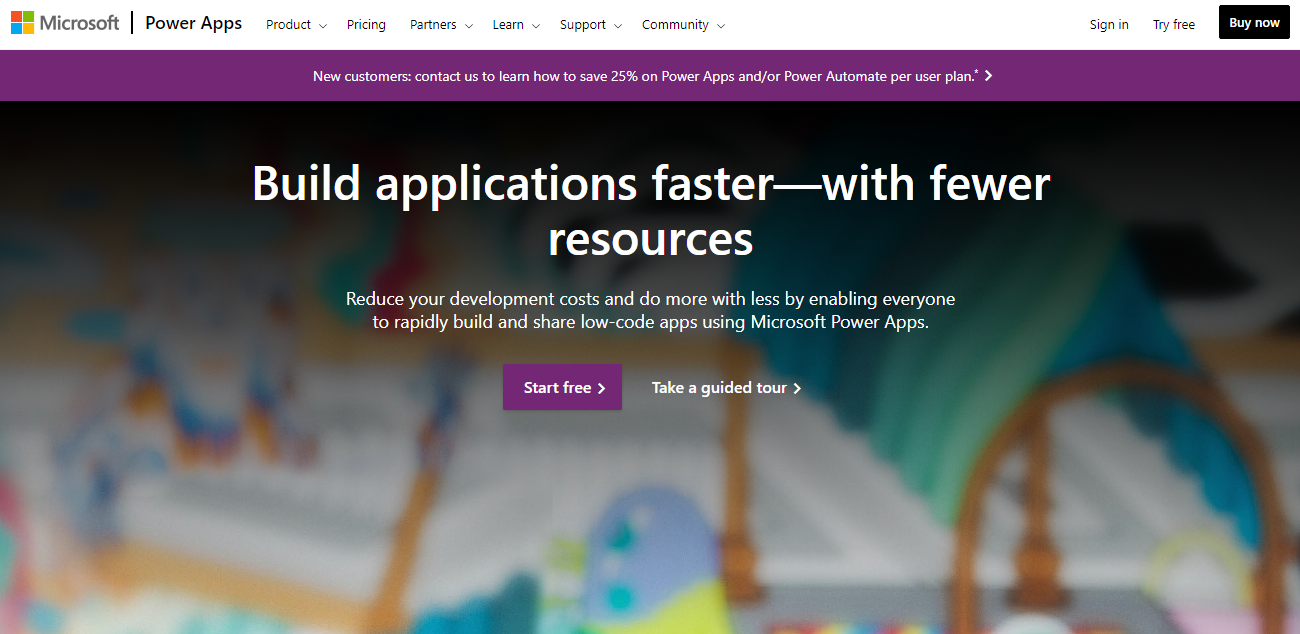Click the Try free link
The height and width of the screenshot is (634, 1300).
[1174, 25]
